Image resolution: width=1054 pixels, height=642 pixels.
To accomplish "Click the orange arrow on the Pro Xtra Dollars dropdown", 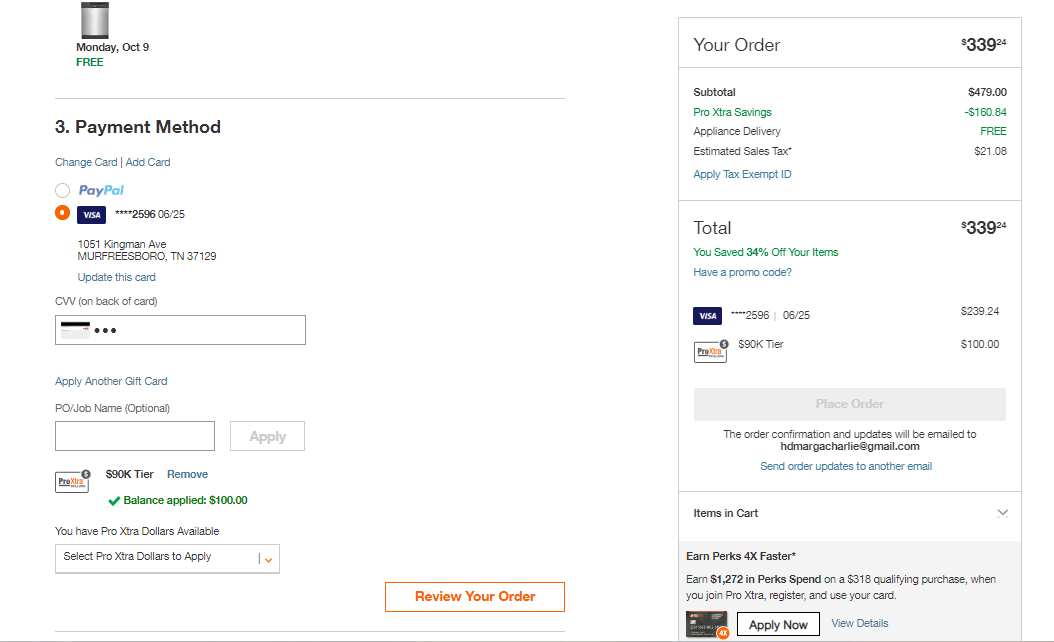I will pyautogui.click(x=269, y=560).
